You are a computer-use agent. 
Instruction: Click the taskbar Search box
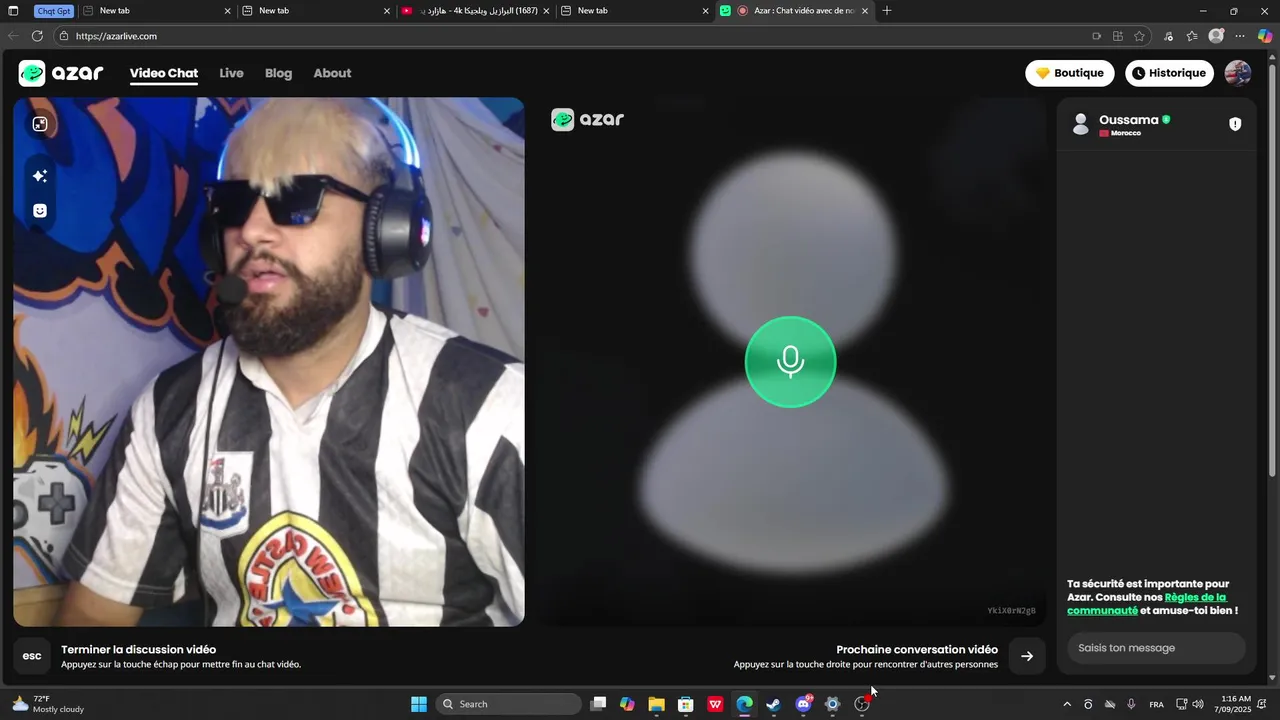[x=509, y=704]
